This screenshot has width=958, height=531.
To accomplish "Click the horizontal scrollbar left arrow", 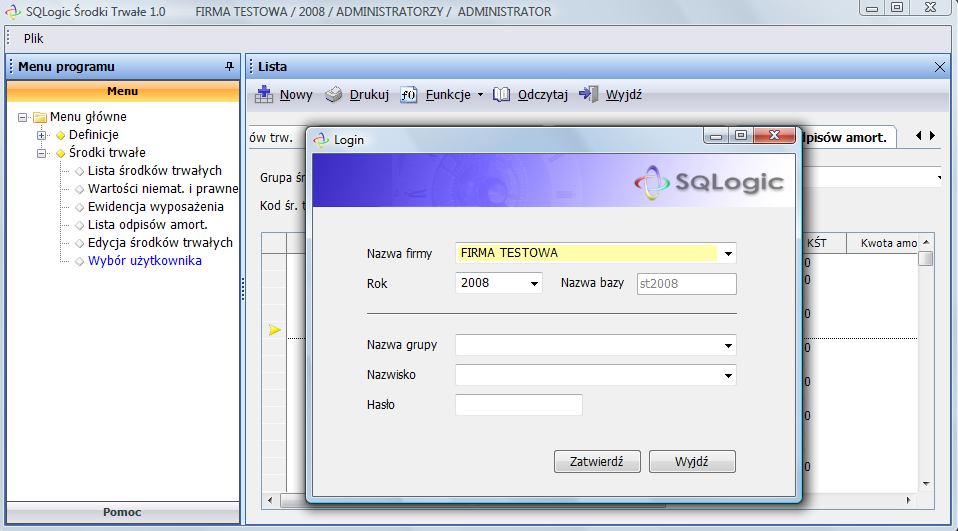I will pos(270,500).
